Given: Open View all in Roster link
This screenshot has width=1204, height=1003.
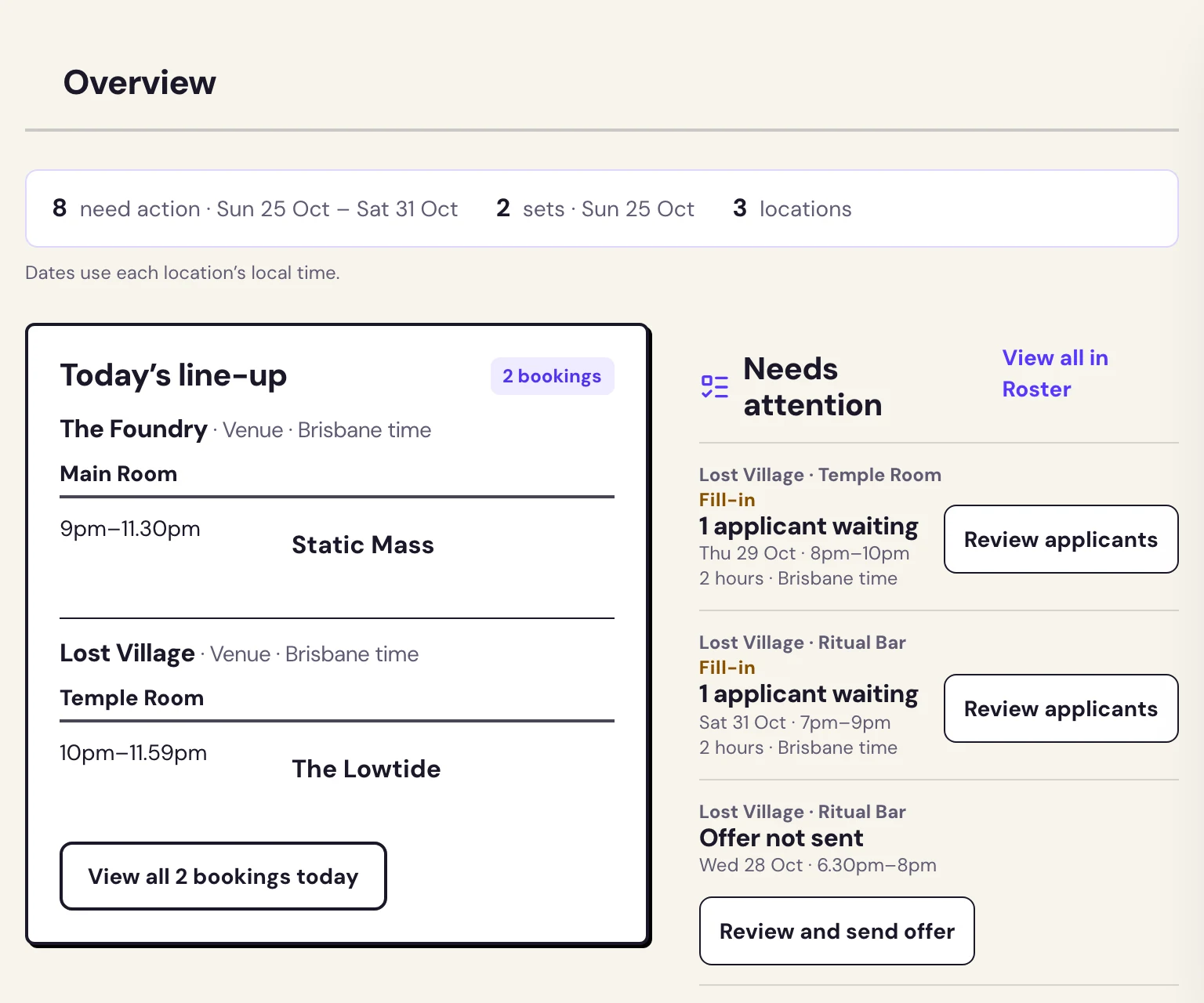Looking at the screenshot, I should click(1055, 374).
